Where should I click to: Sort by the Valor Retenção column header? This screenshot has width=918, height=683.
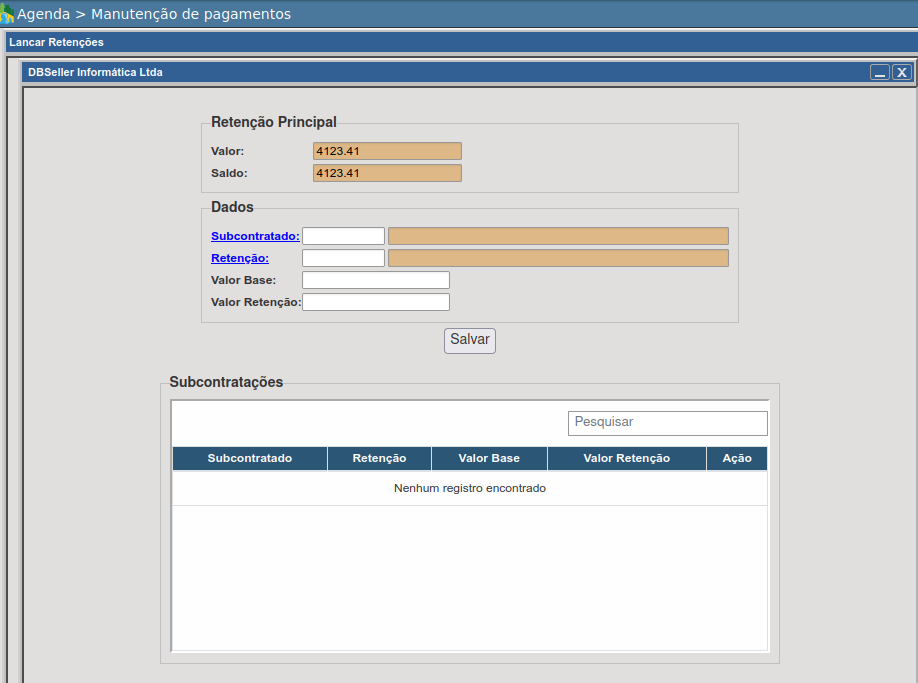[626, 458]
